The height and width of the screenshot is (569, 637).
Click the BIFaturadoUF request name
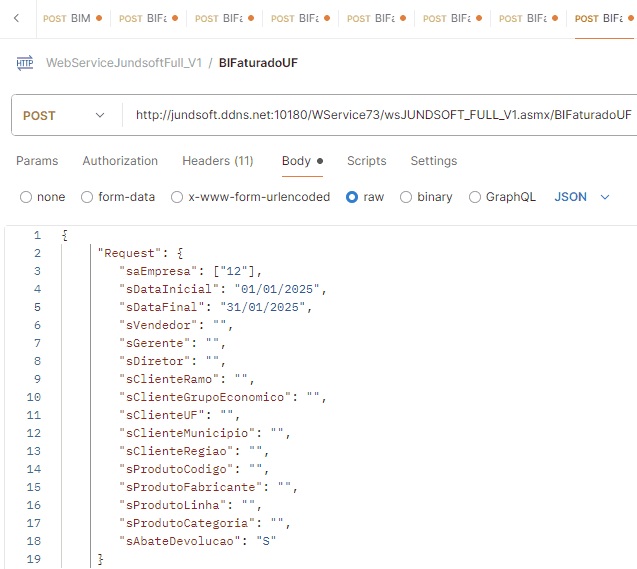point(258,63)
